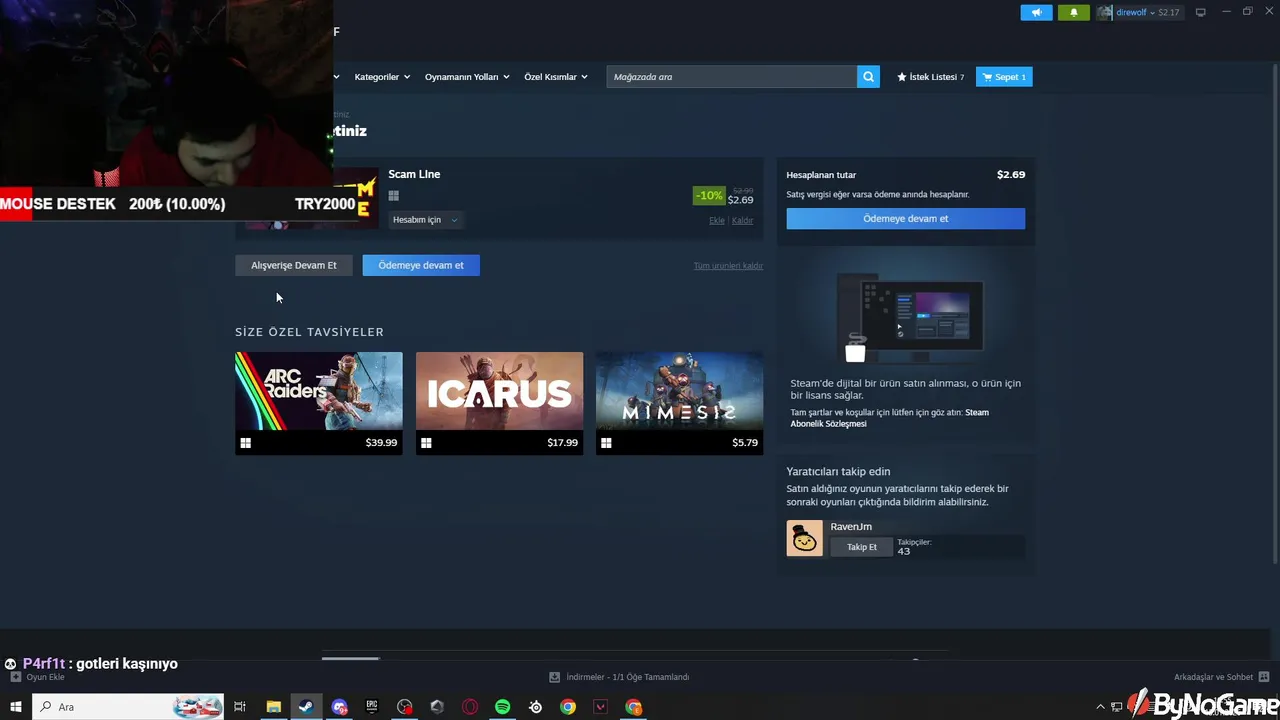This screenshot has width=1280, height=720.
Task: Open the announcements megaphone button
Action: tap(1036, 13)
